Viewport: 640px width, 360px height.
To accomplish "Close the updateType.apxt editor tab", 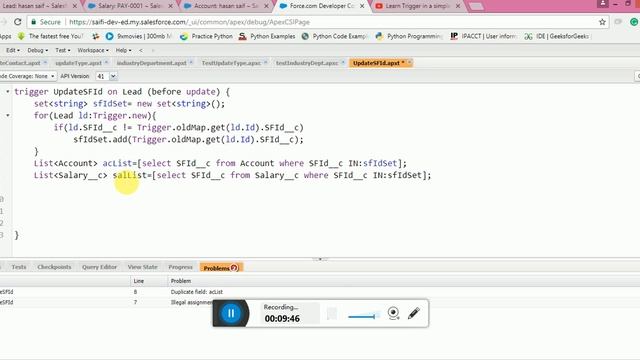I will [107, 62].
